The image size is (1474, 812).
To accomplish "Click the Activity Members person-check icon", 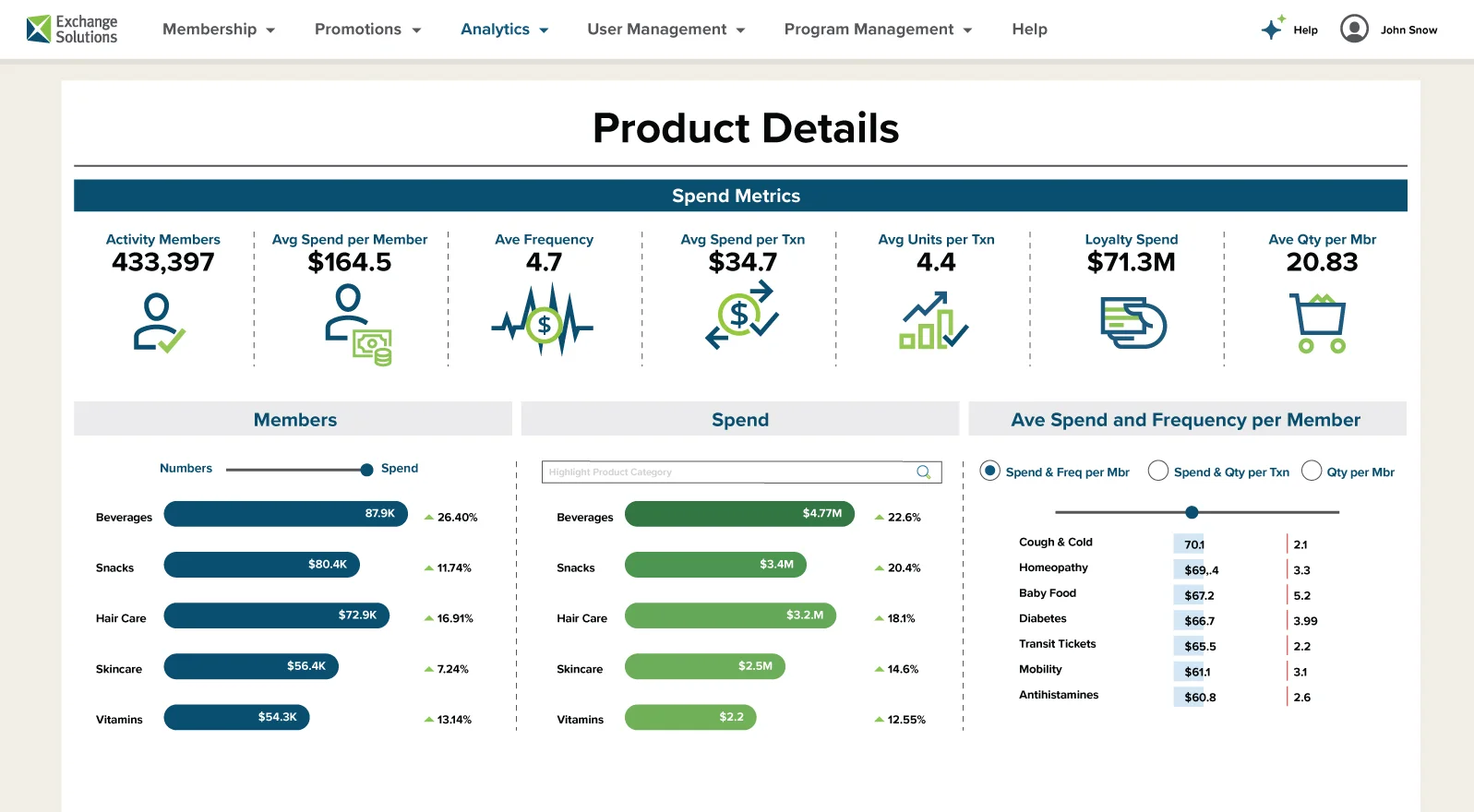I will [159, 323].
